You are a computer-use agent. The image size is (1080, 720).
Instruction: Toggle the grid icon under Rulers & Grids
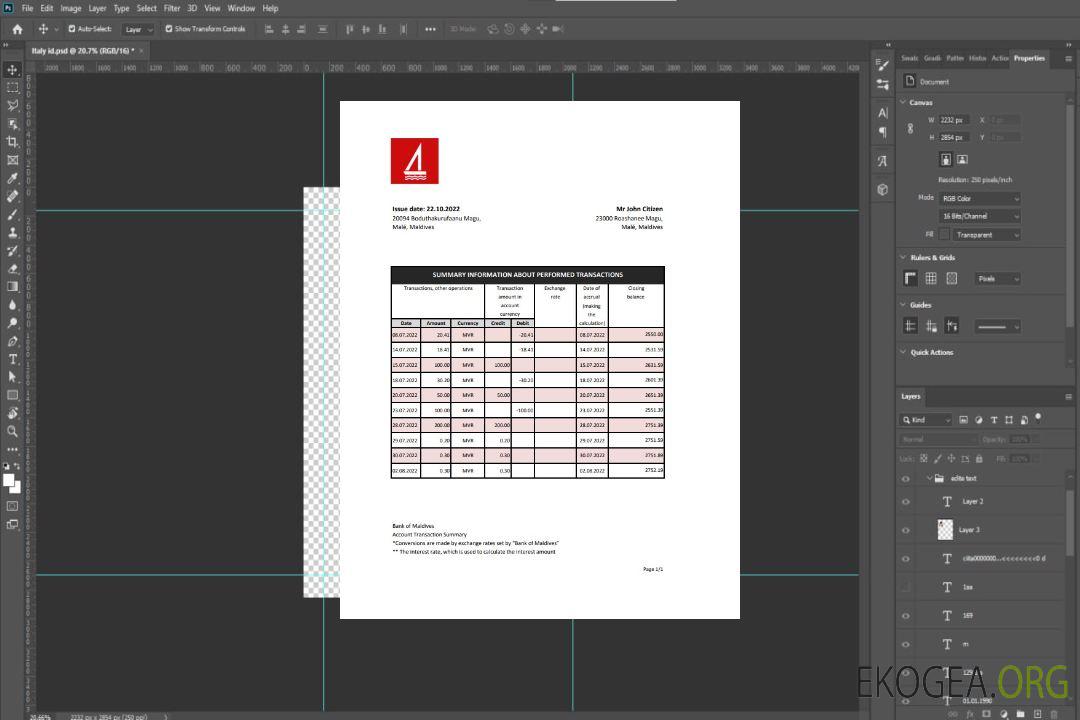[930, 279]
